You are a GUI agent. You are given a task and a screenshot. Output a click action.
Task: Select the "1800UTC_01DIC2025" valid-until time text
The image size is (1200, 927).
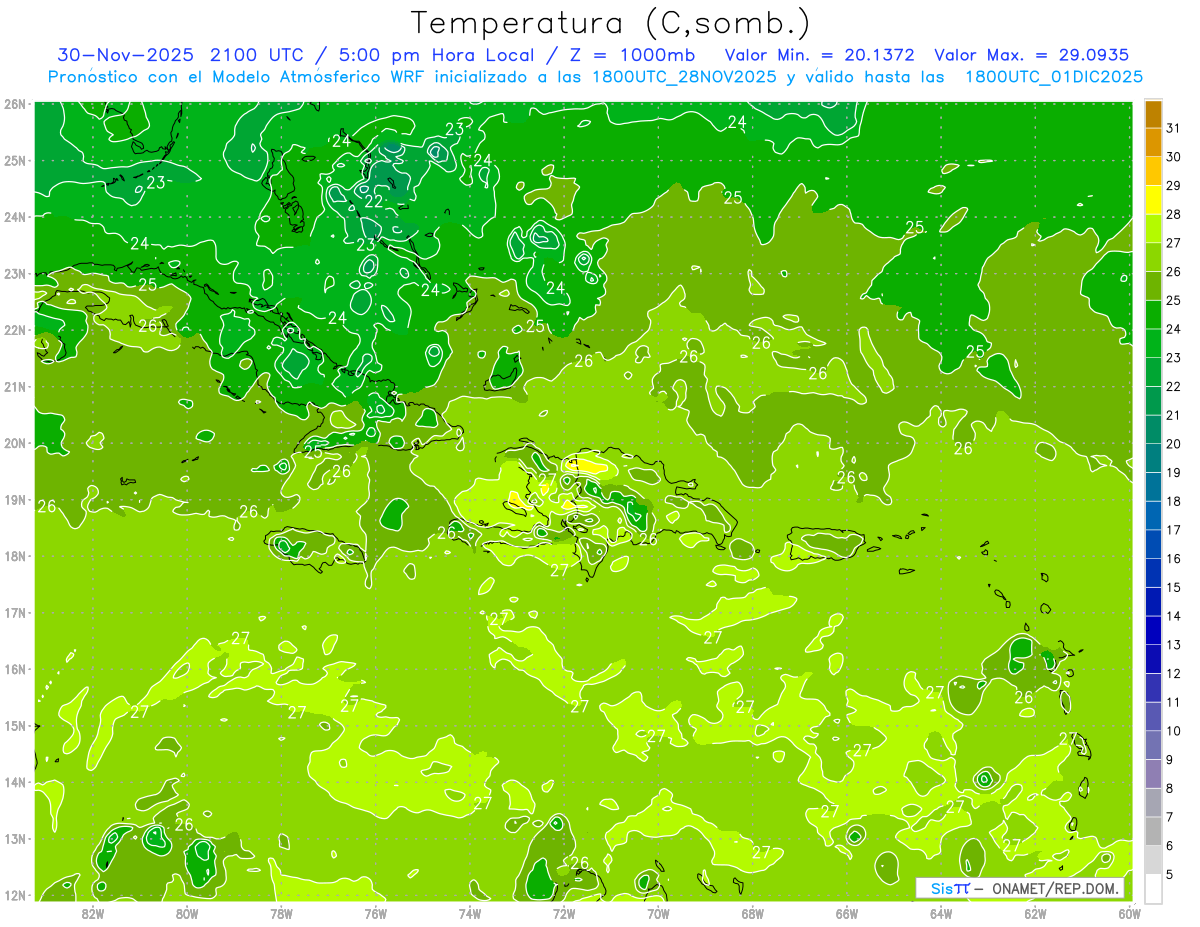tap(1054, 77)
